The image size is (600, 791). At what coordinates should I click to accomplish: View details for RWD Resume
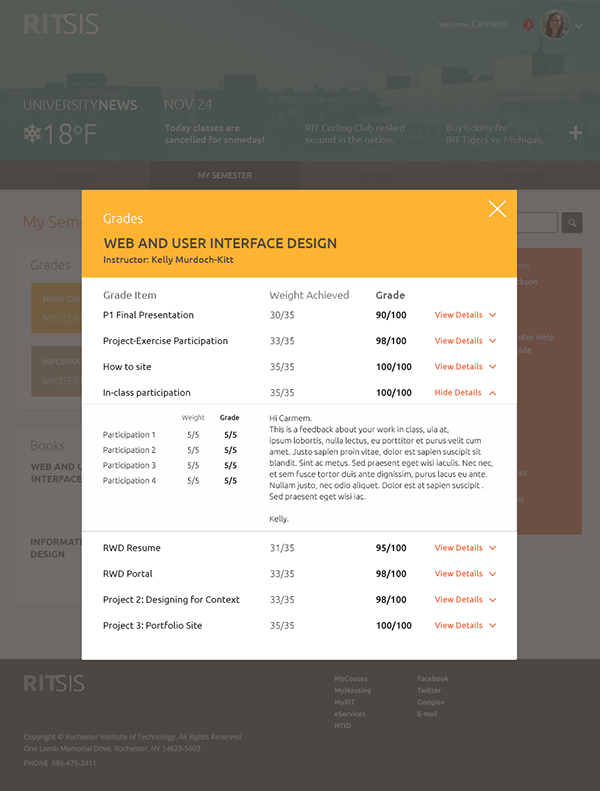pos(458,548)
